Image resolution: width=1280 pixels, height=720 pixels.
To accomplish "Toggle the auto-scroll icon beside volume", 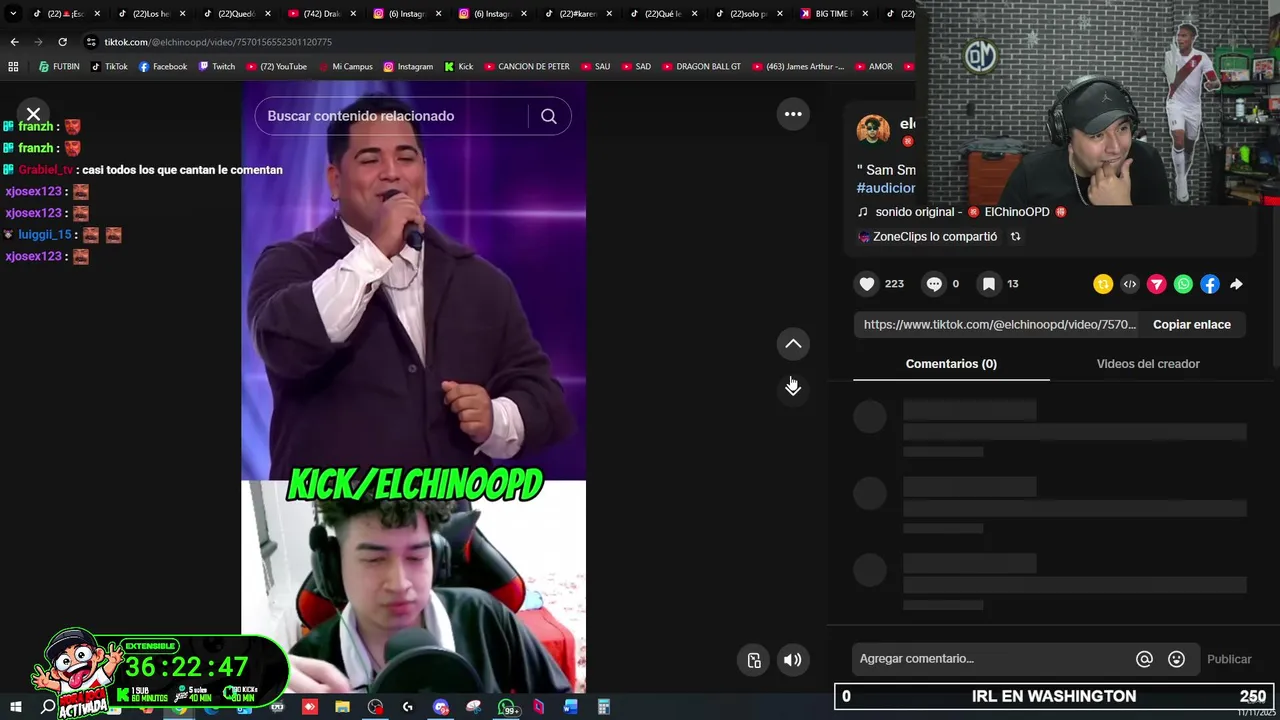I will pyautogui.click(x=754, y=660).
